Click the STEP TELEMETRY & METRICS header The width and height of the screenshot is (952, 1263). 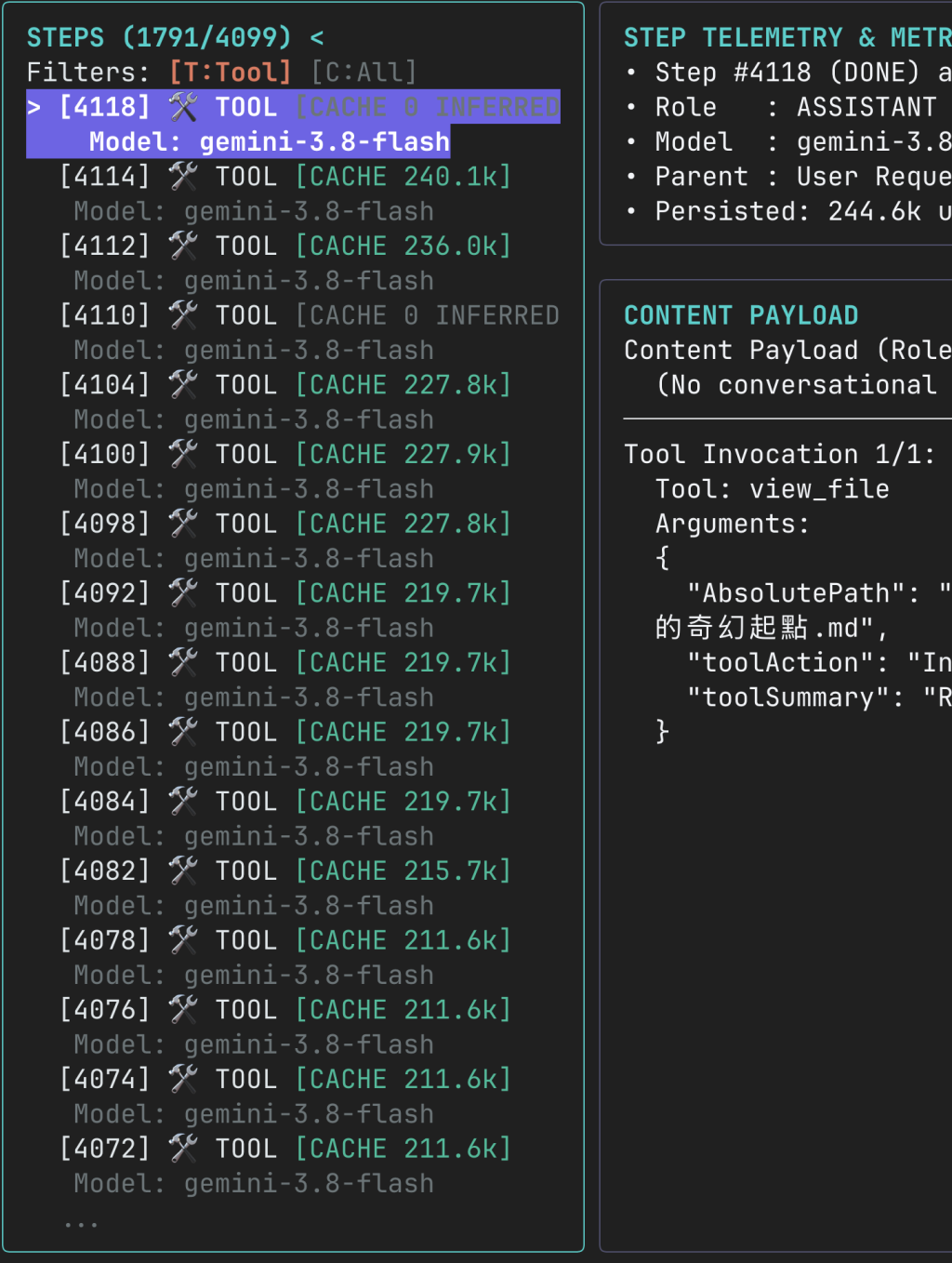[x=787, y=37]
